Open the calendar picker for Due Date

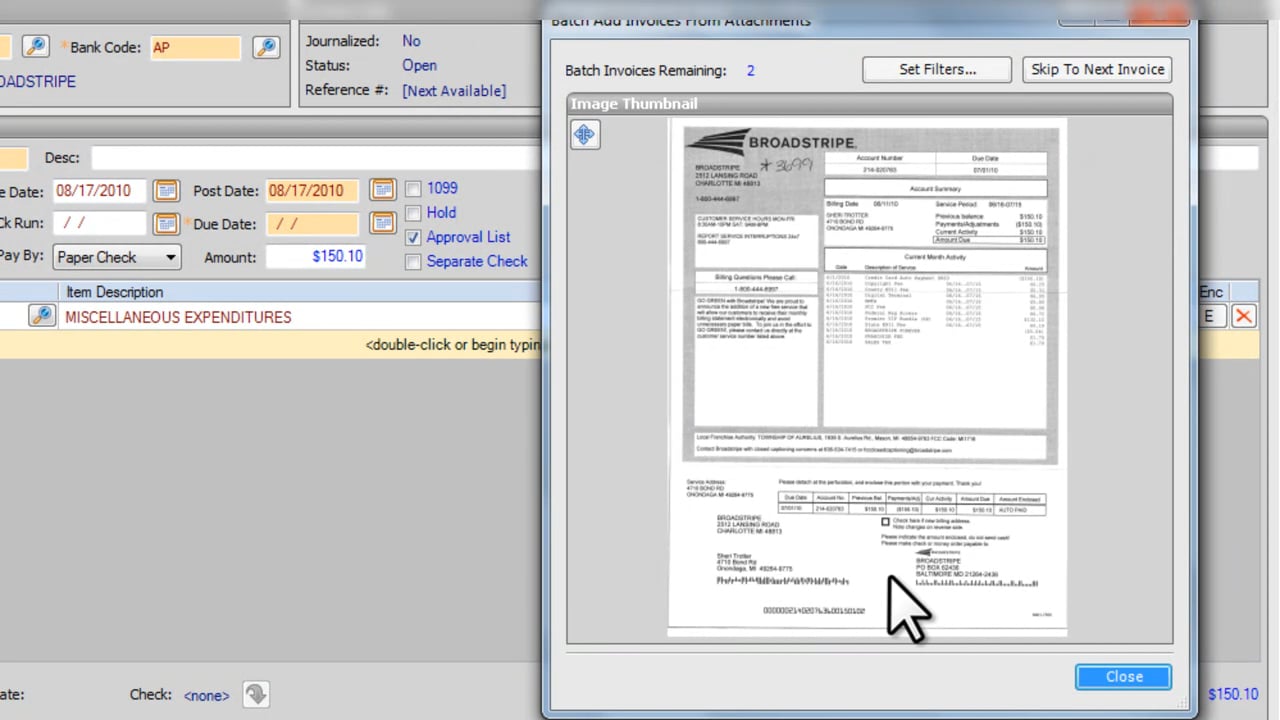382,223
